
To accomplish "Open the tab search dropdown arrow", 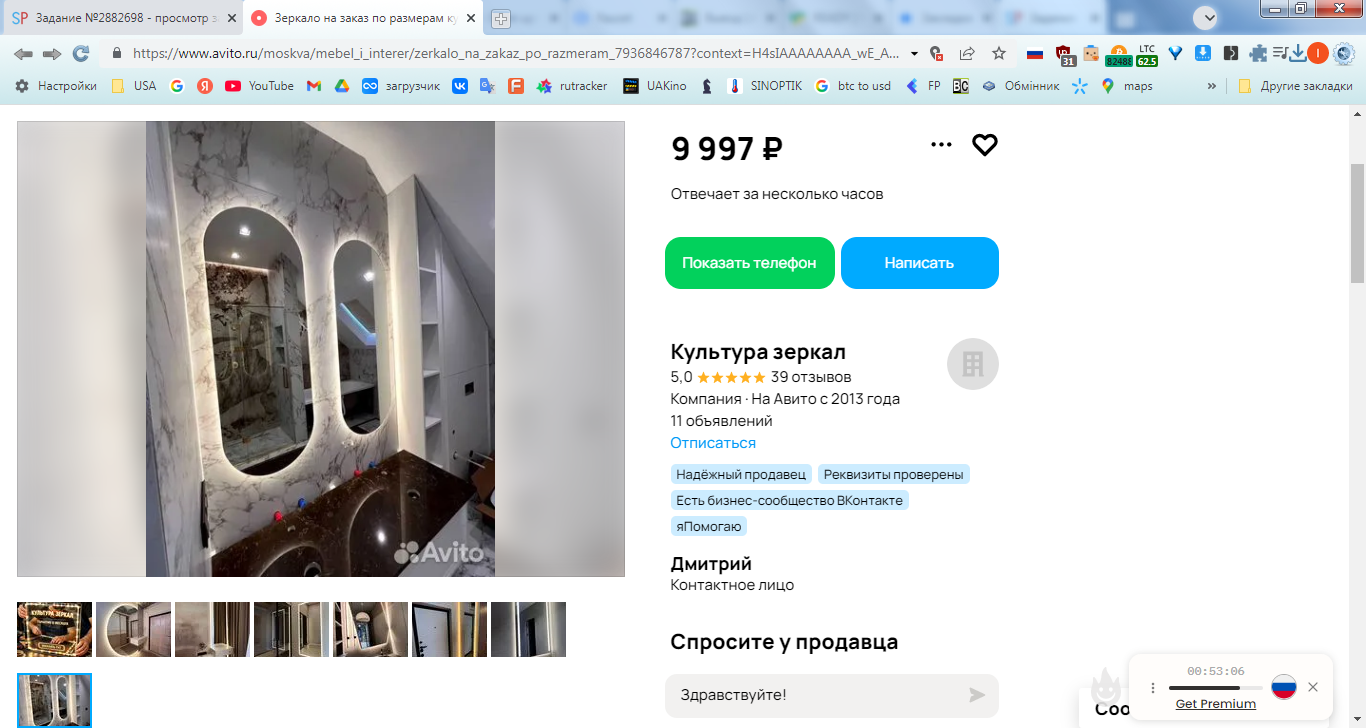I will (1208, 18).
